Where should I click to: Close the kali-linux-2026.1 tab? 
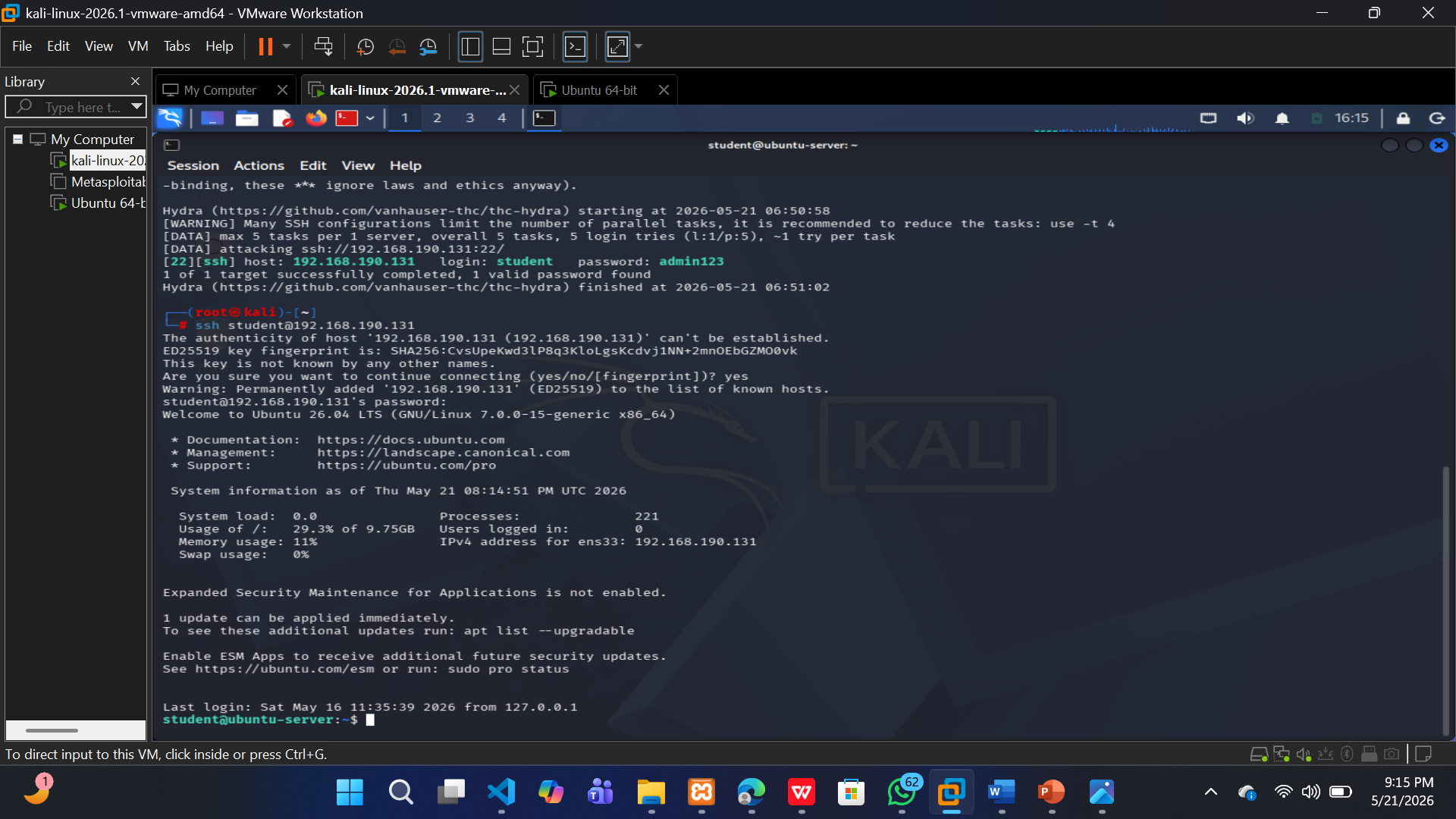click(515, 90)
